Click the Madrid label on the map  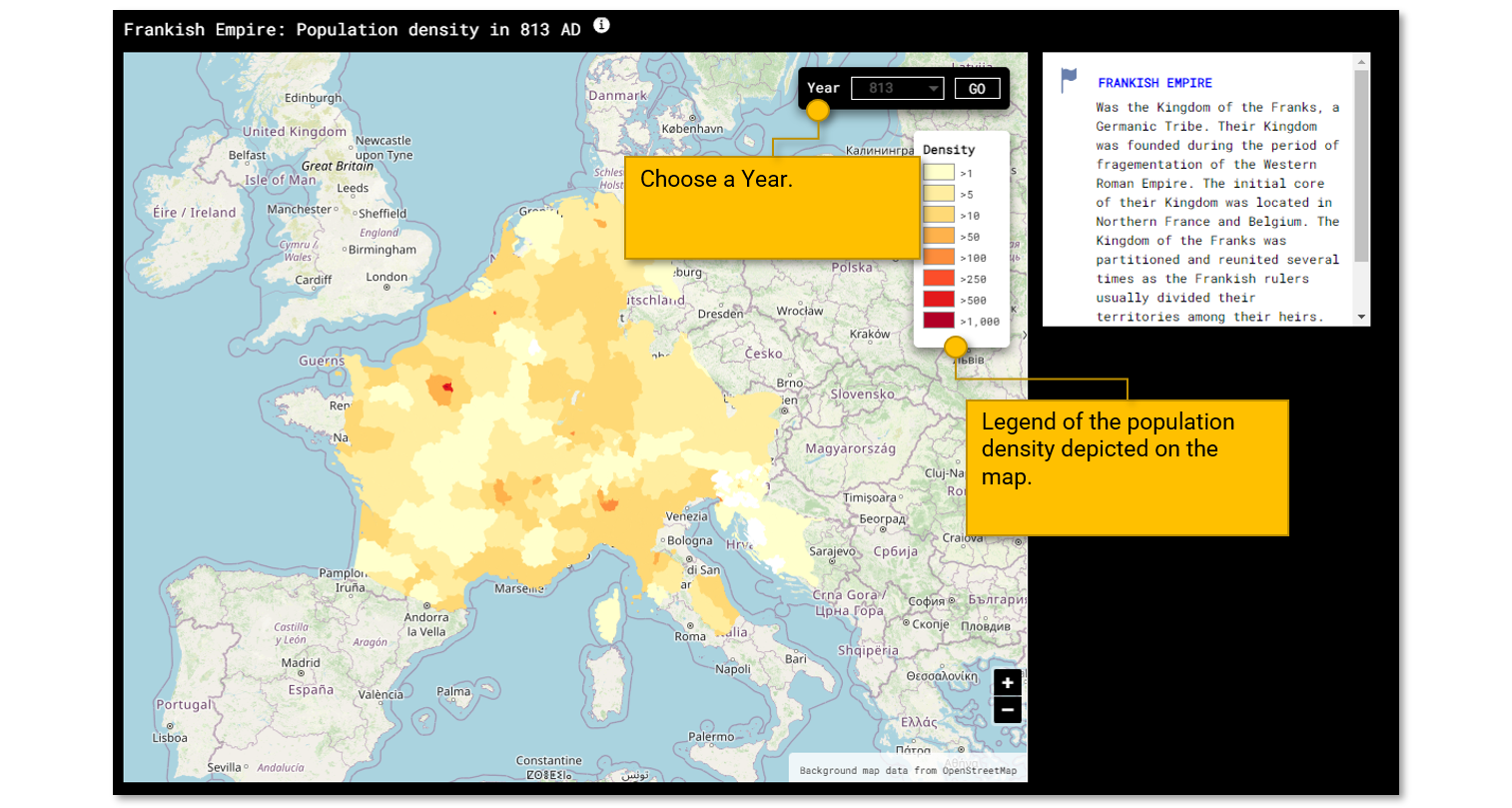click(x=301, y=662)
